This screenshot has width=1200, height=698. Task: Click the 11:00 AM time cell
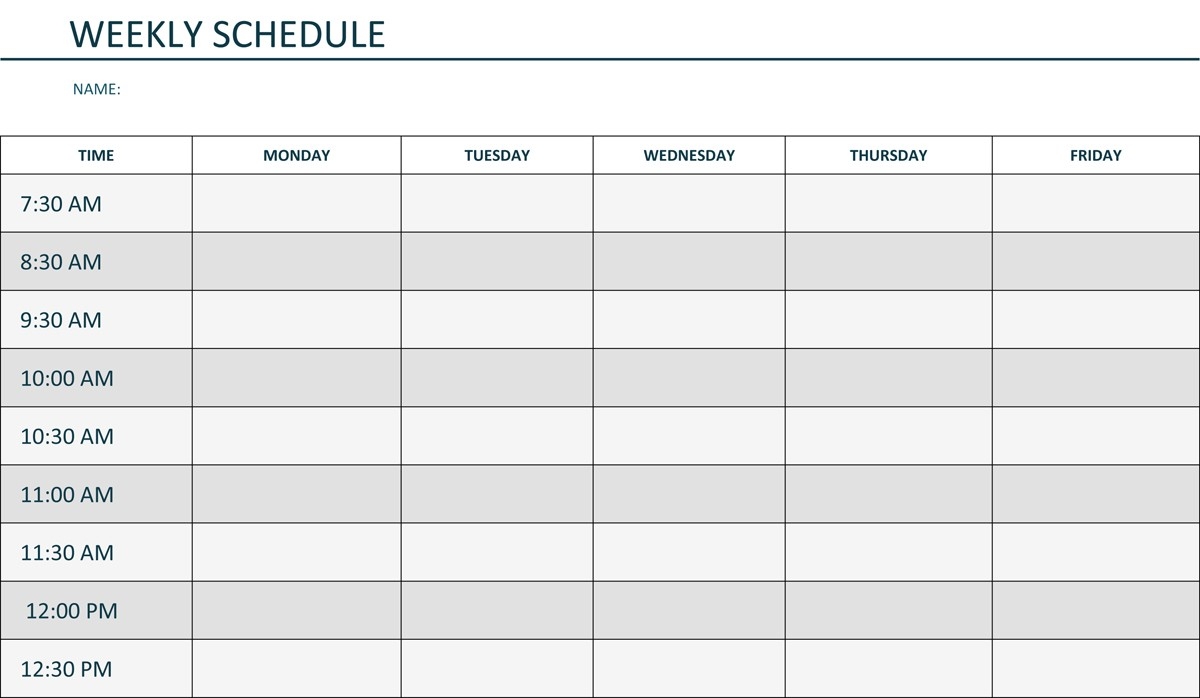point(96,494)
